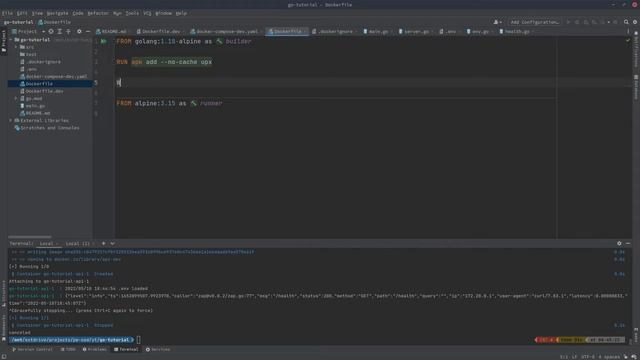Toggle the Database side tool window
This screenshot has width=640, height=360.
point(636,87)
